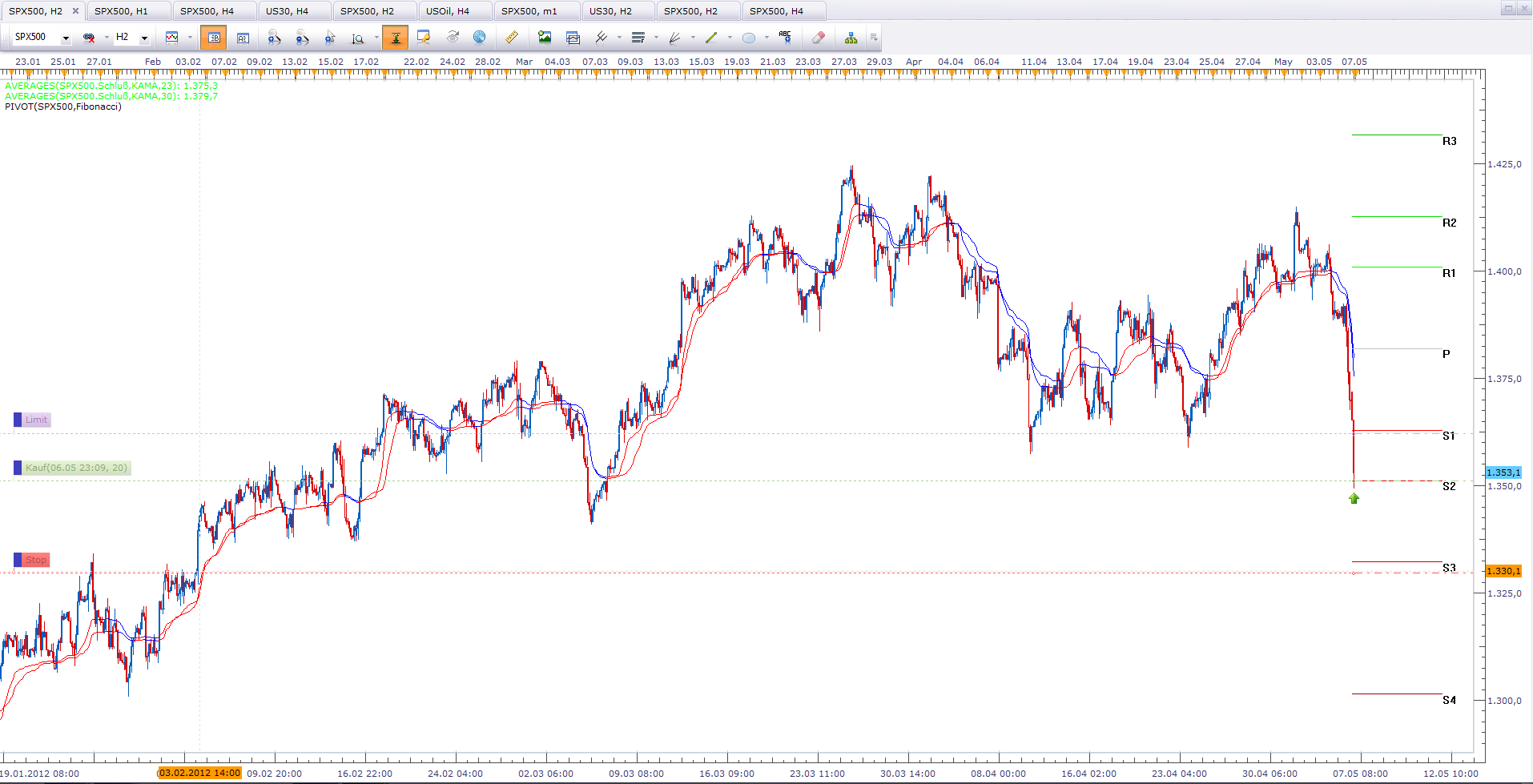Viewport: 1533px width, 784px height.
Task: Click the zoom out magnifier icon
Action: 302,38
